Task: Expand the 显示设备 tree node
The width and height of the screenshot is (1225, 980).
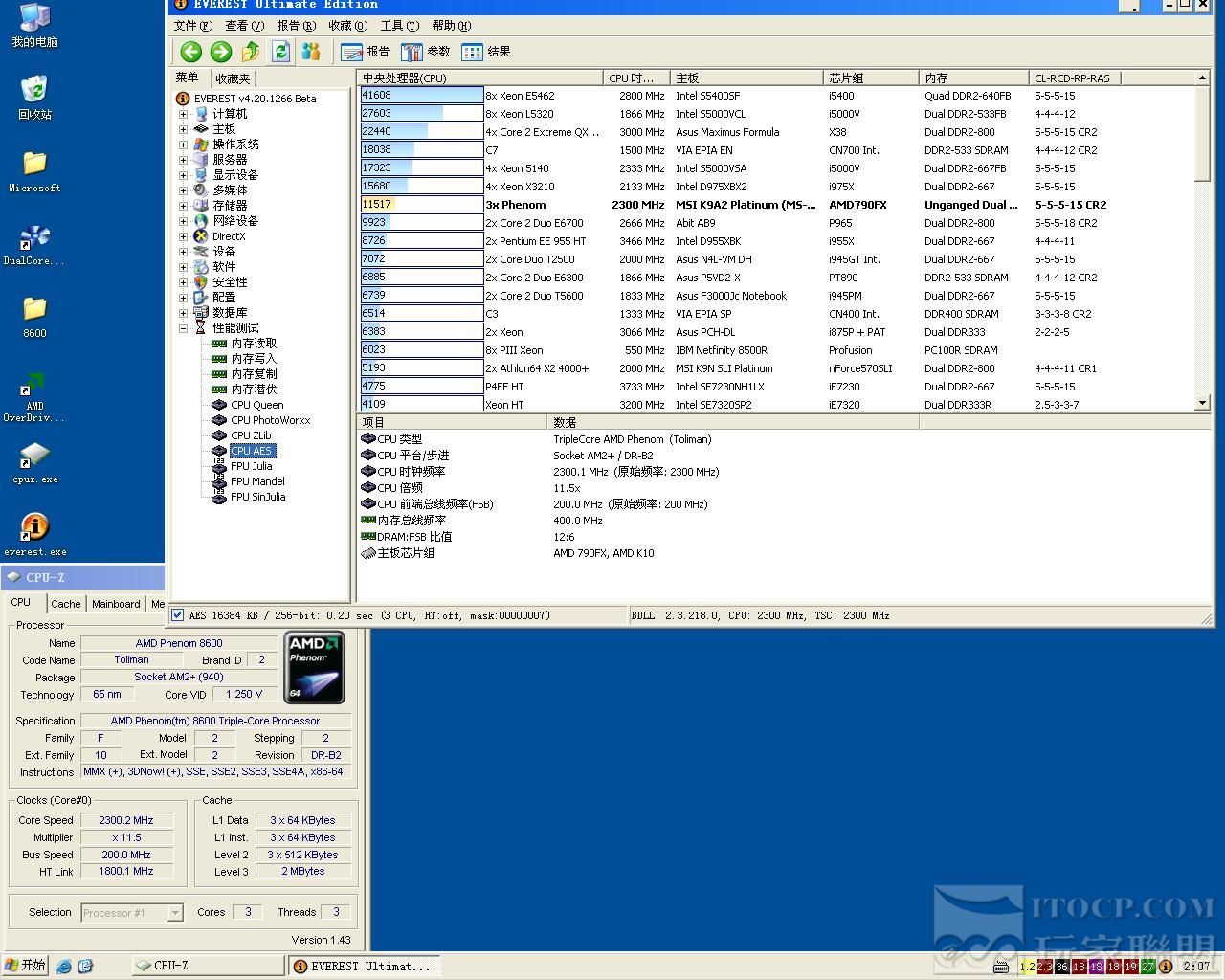Action: coord(183,175)
